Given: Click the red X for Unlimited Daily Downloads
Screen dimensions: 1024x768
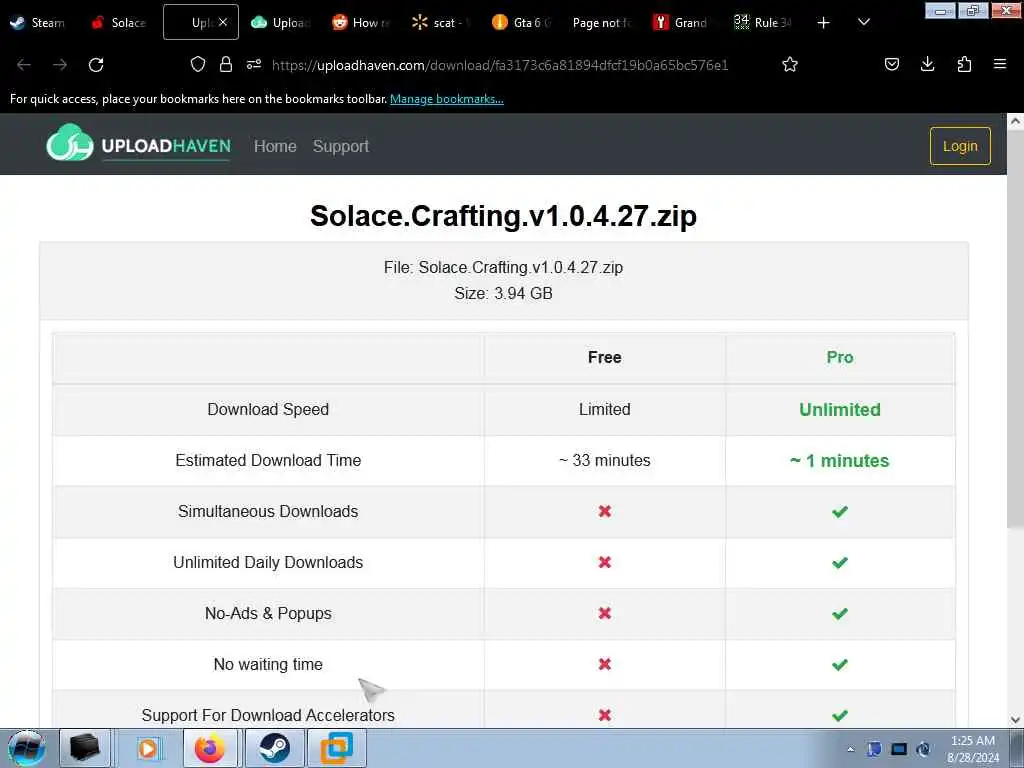Looking at the screenshot, I should 605,562.
